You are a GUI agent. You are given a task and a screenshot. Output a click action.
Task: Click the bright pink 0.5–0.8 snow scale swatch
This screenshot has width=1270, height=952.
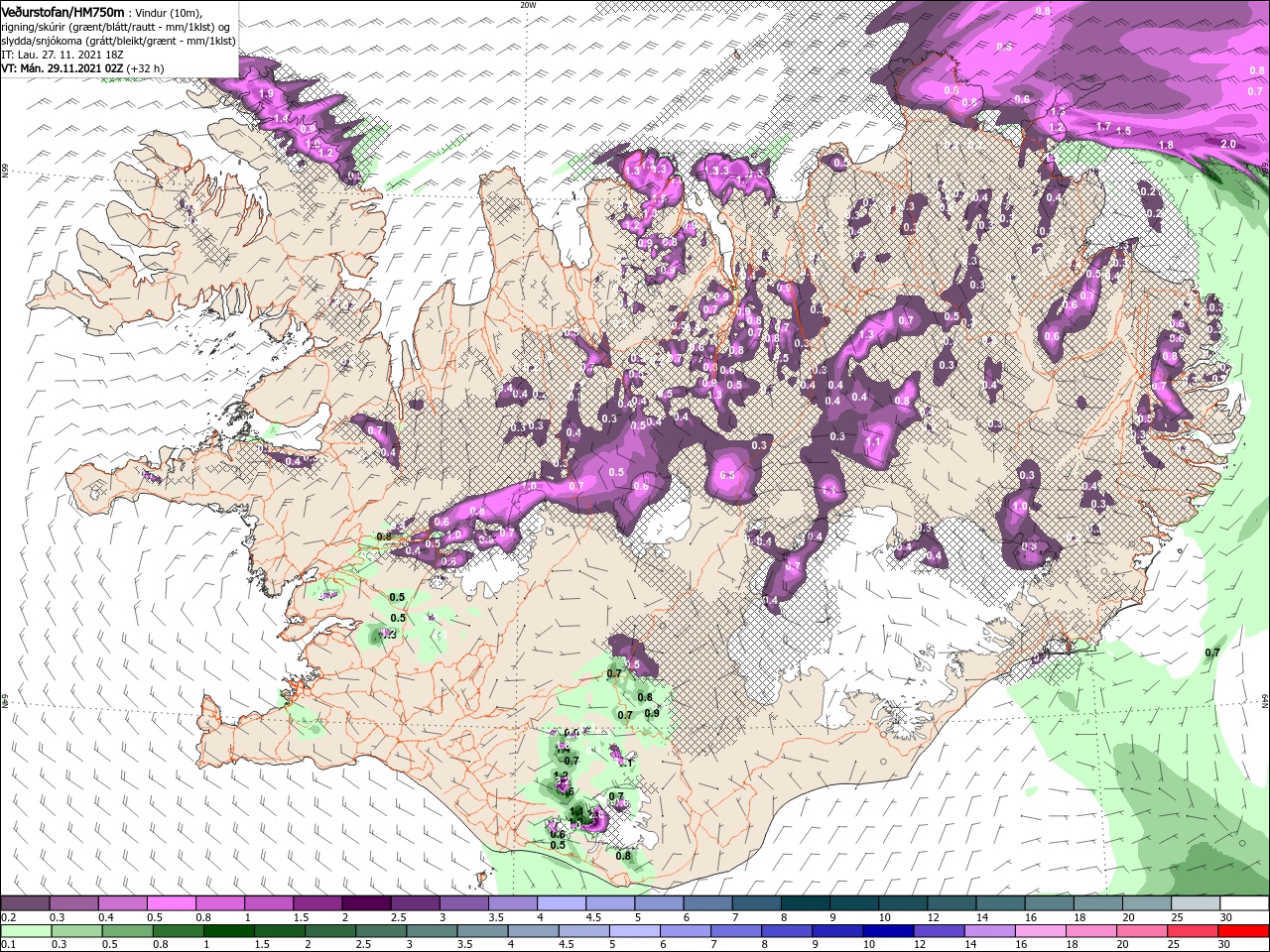click(x=172, y=903)
